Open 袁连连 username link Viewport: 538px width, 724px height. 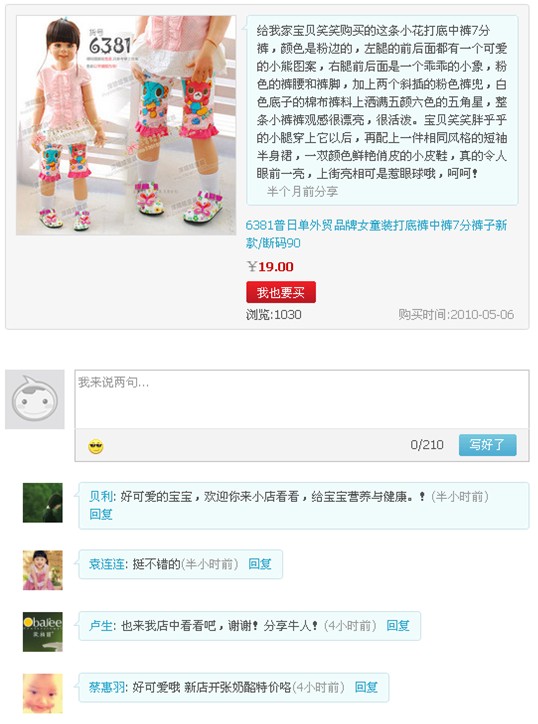[107, 564]
